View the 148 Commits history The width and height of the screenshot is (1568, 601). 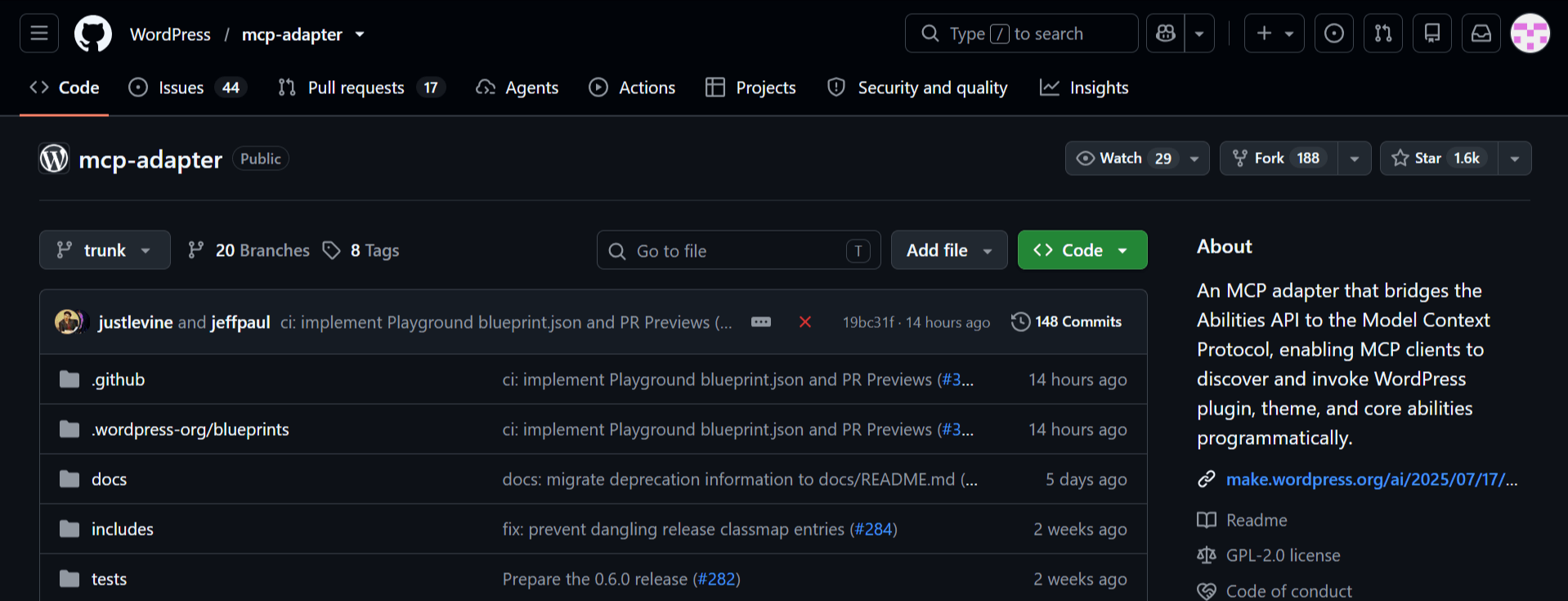click(1067, 322)
